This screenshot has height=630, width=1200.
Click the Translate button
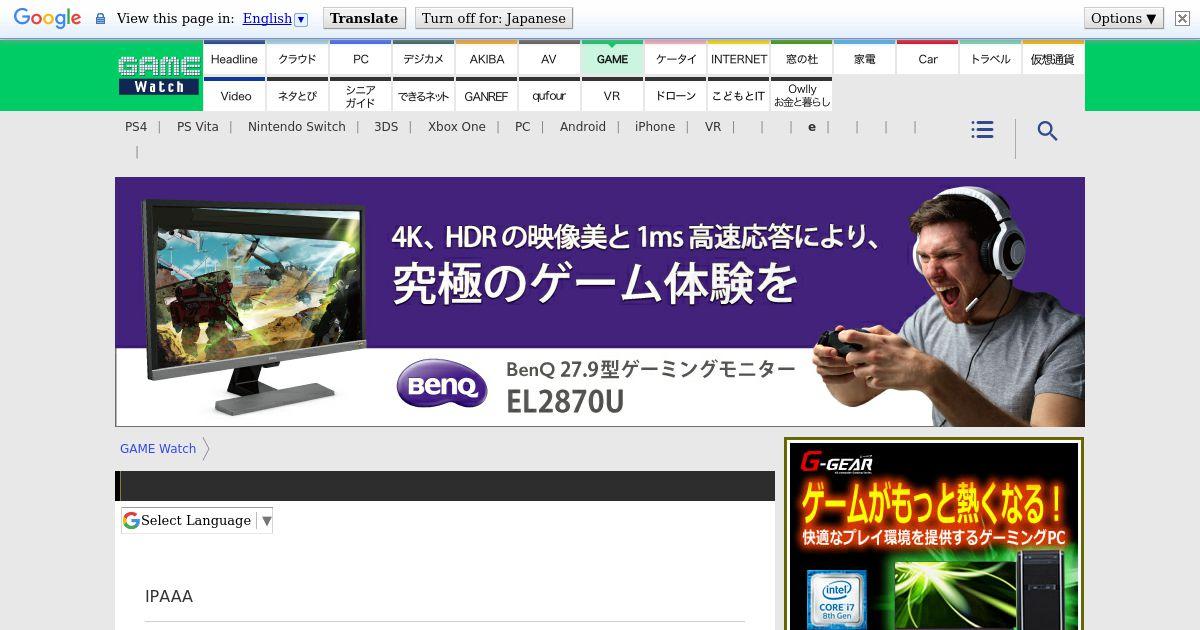pyautogui.click(x=364, y=18)
